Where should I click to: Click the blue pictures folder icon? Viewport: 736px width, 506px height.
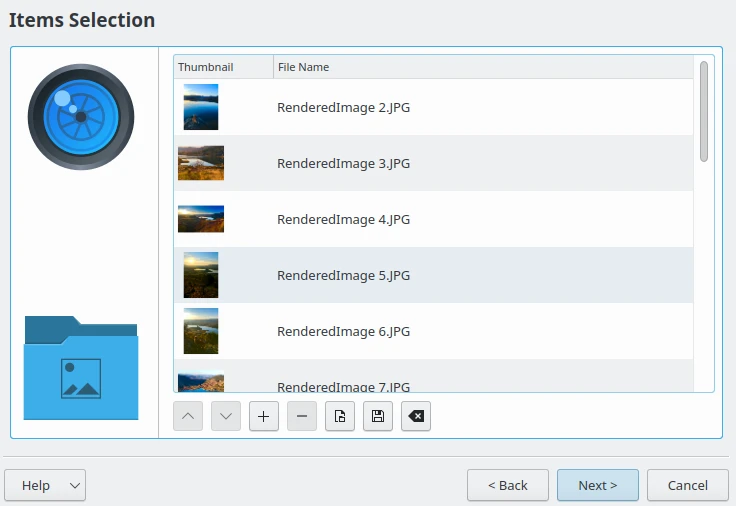click(x=81, y=367)
